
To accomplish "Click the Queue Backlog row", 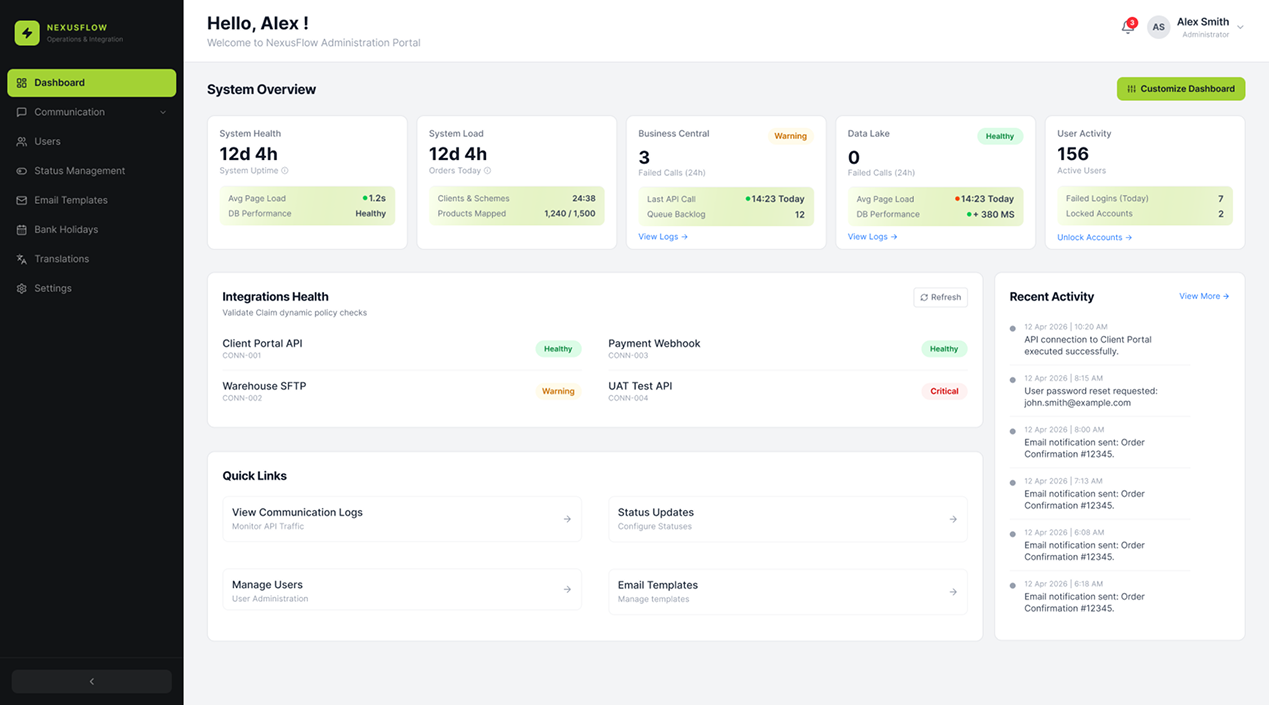I will [726, 214].
